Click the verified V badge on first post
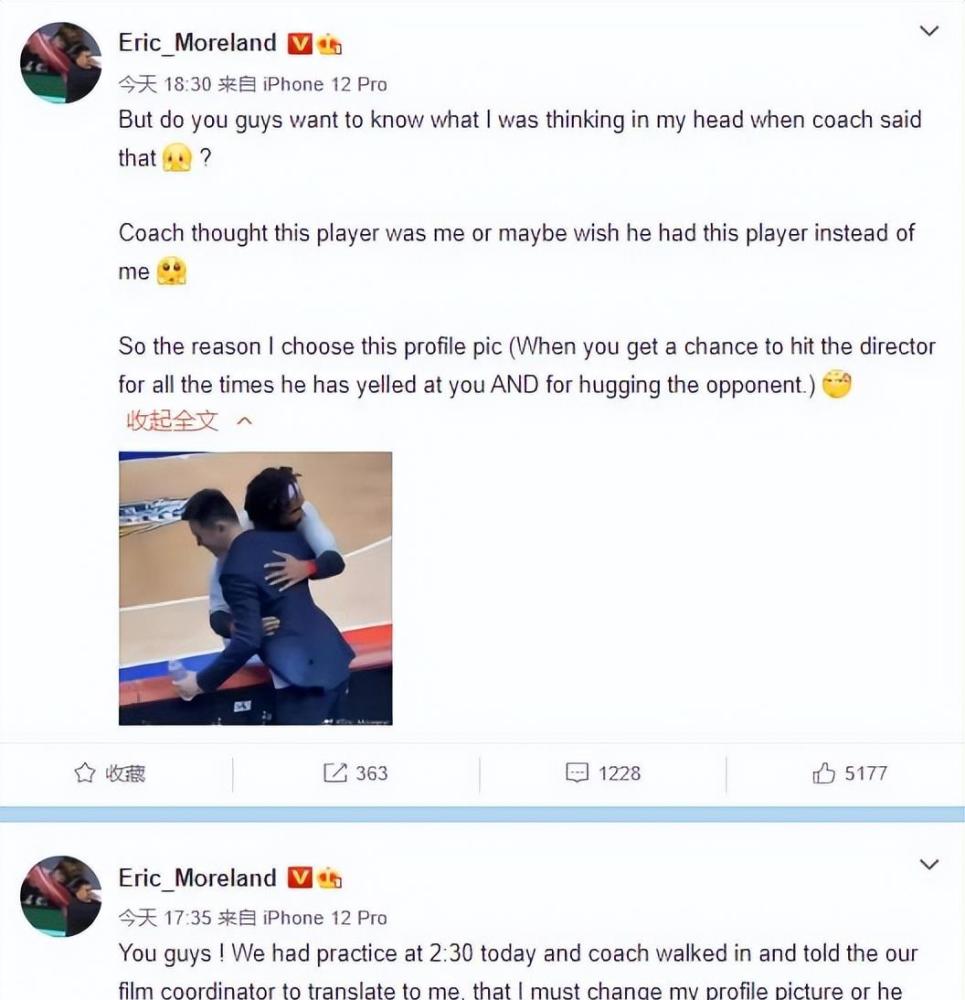The height and width of the screenshot is (1000, 965). tap(299, 43)
